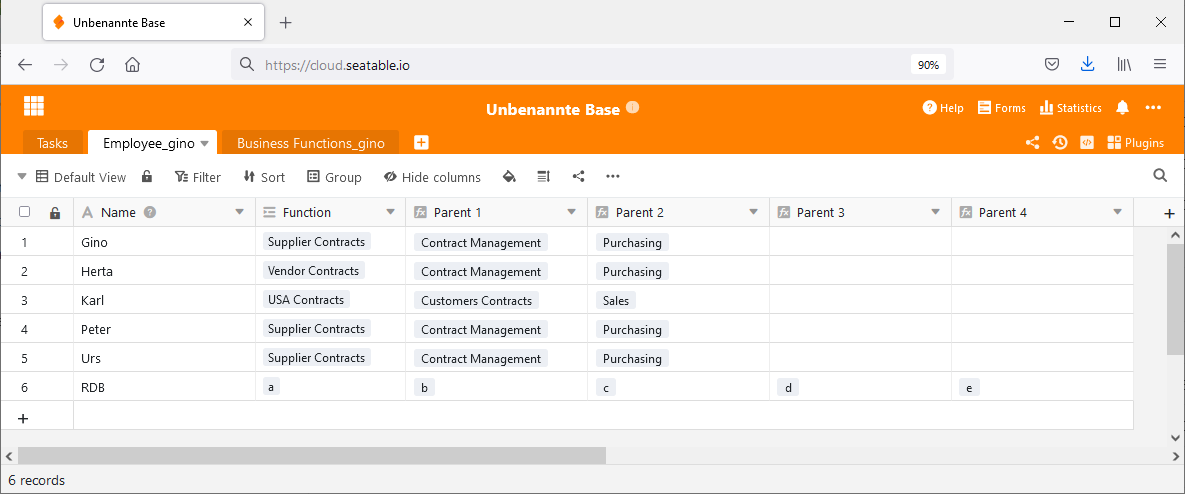Image resolution: width=1185 pixels, height=494 pixels.
Task: Switch to the Tasks tab
Action: (x=52, y=143)
